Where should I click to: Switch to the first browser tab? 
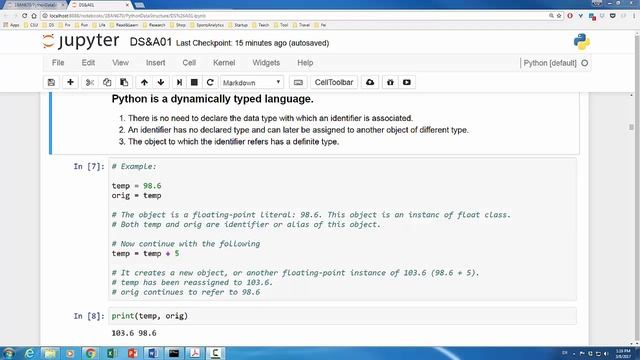point(35,5)
